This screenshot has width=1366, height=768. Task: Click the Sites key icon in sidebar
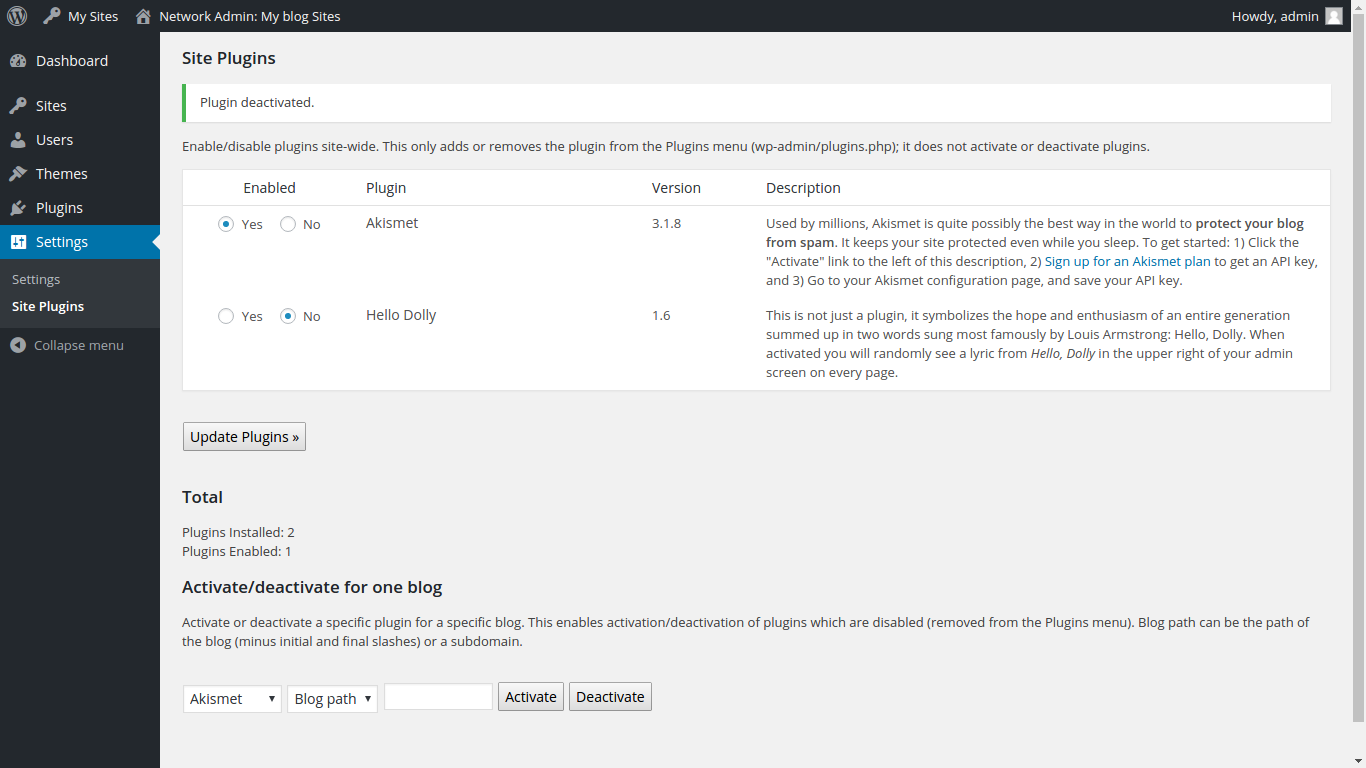(18, 106)
